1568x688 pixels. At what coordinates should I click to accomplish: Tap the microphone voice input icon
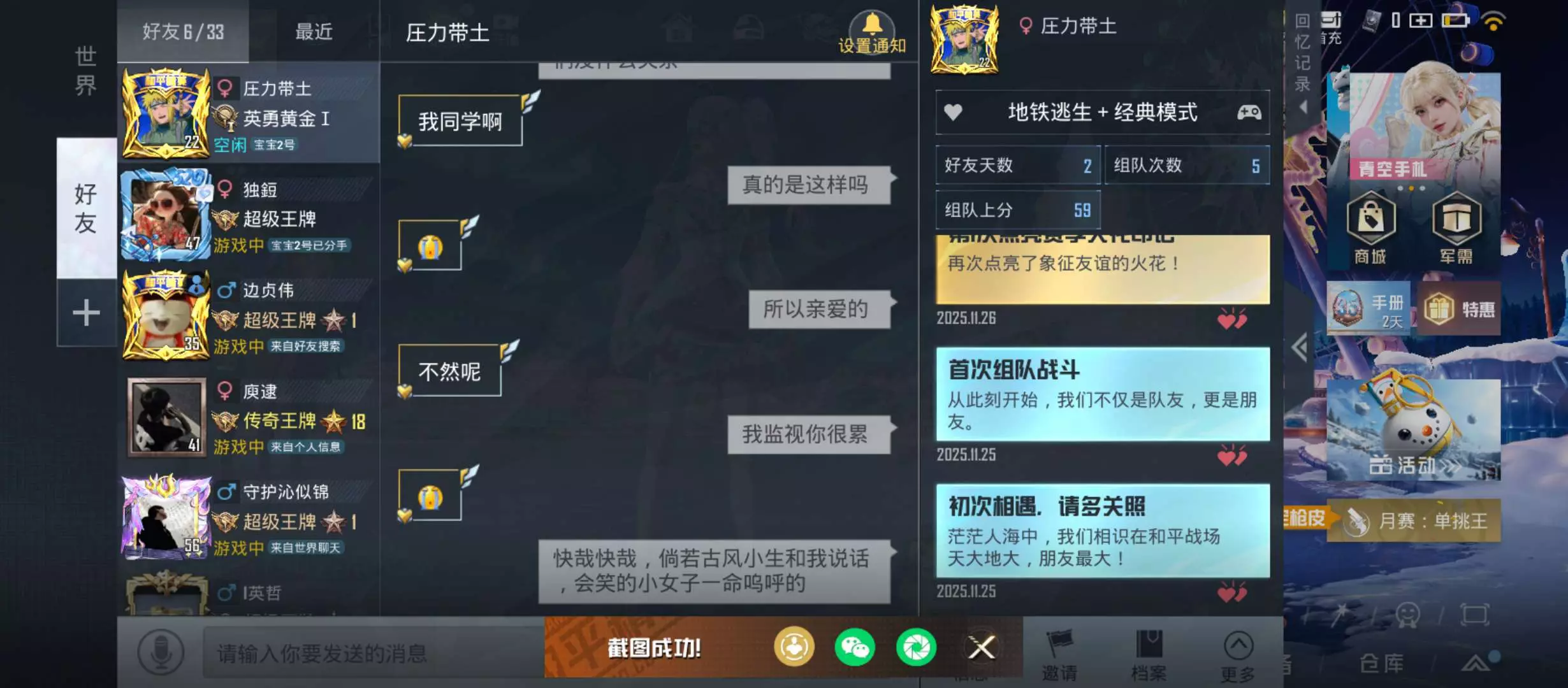point(161,652)
